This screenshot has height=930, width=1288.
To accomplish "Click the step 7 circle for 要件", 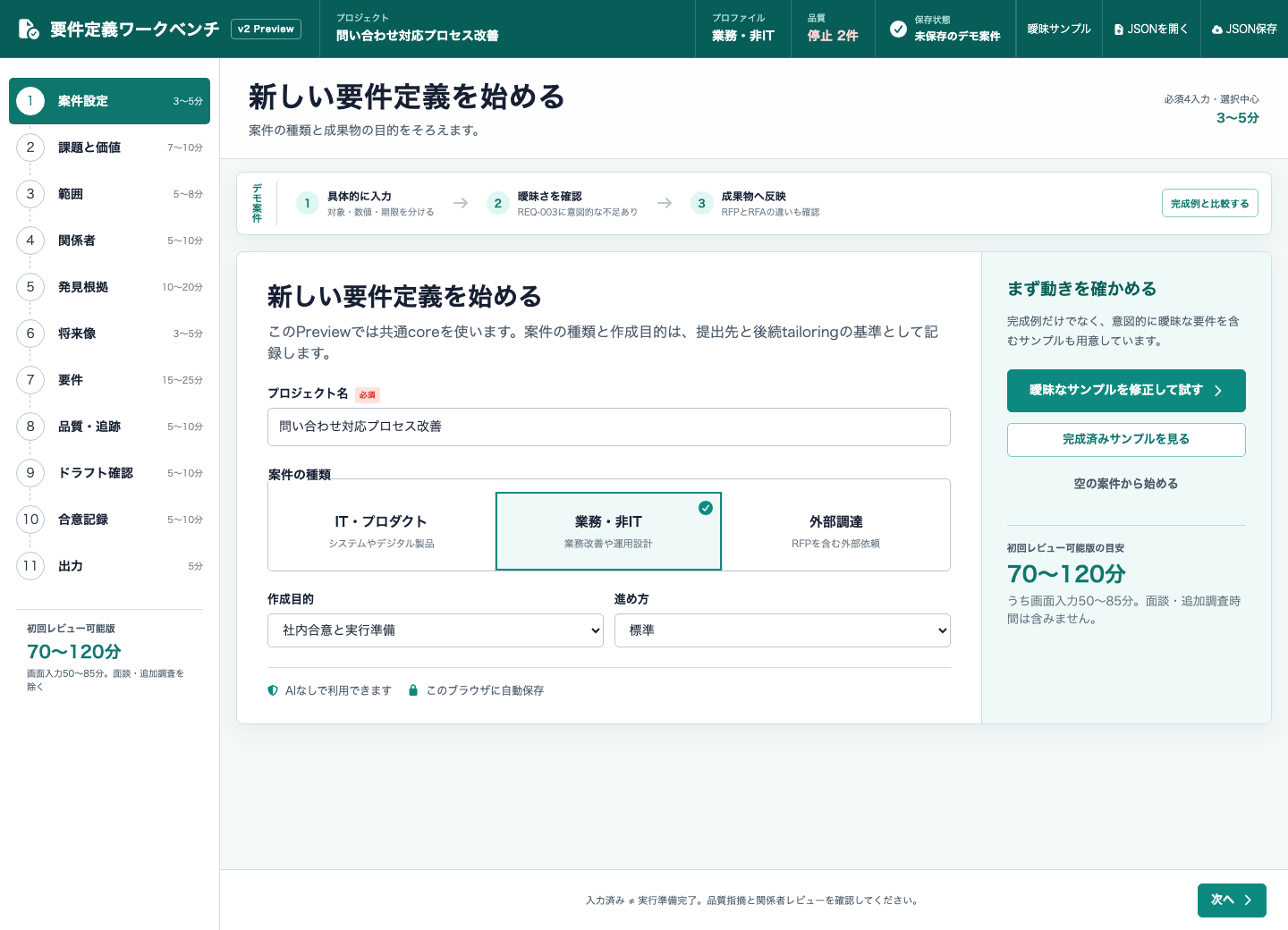I will (x=30, y=380).
